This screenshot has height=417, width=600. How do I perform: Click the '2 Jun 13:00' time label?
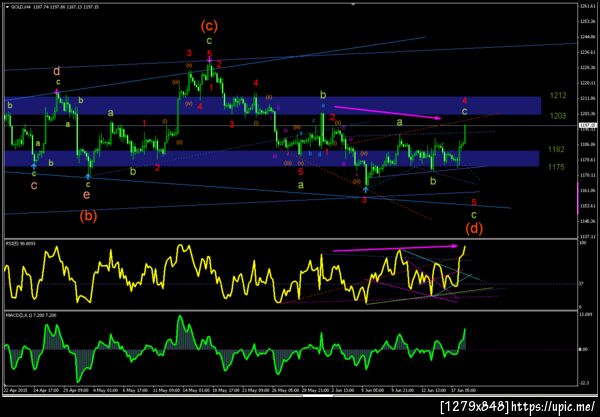343,390
